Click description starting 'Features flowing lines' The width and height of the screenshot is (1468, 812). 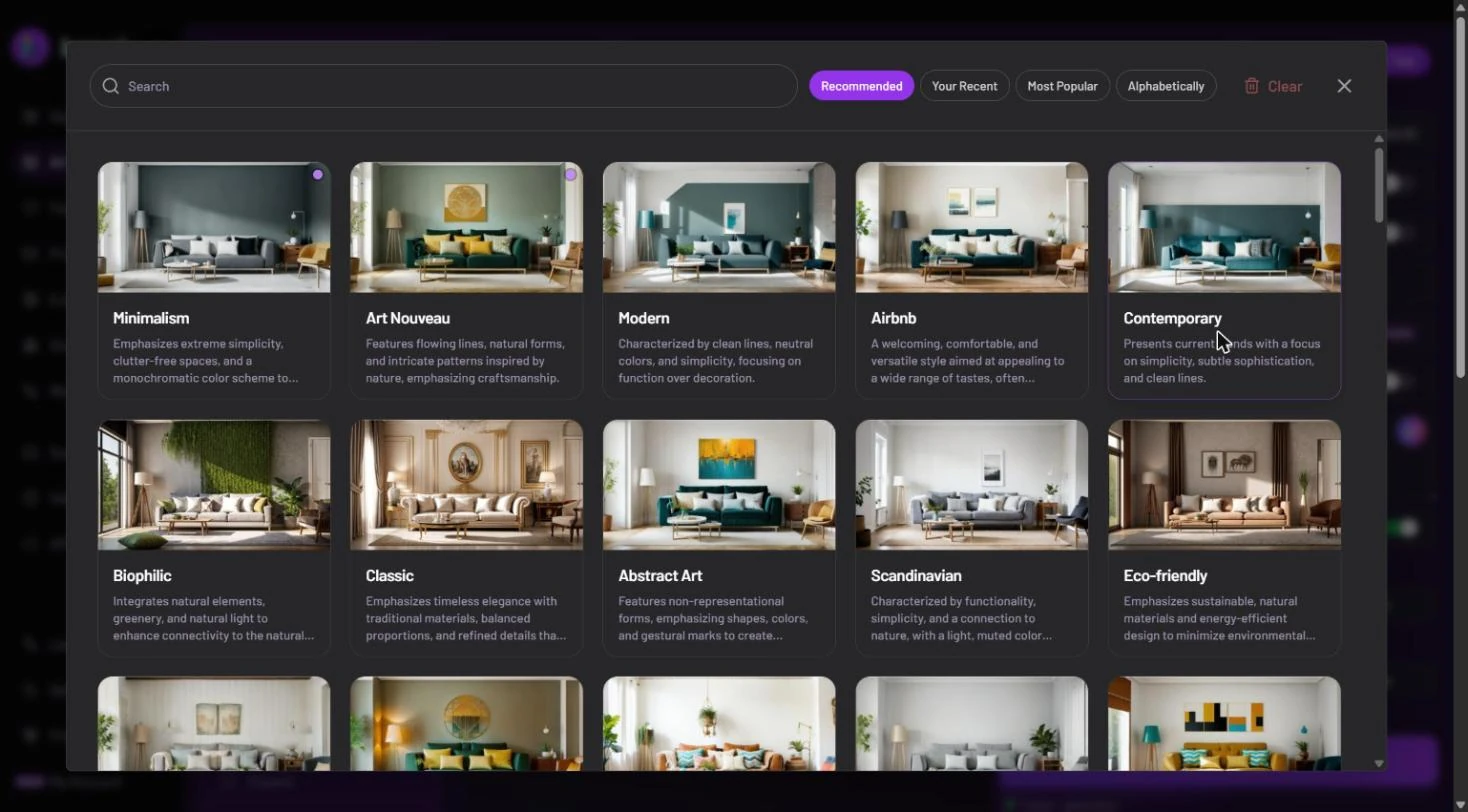(x=465, y=361)
